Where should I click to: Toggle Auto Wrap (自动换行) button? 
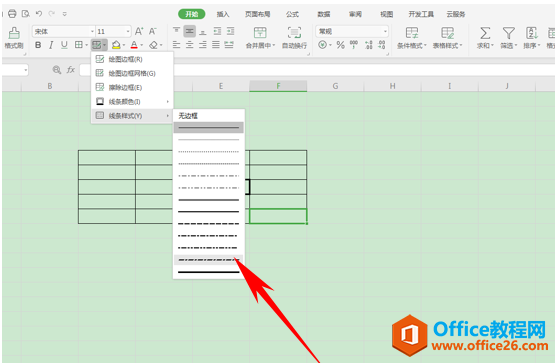coord(294,38)
